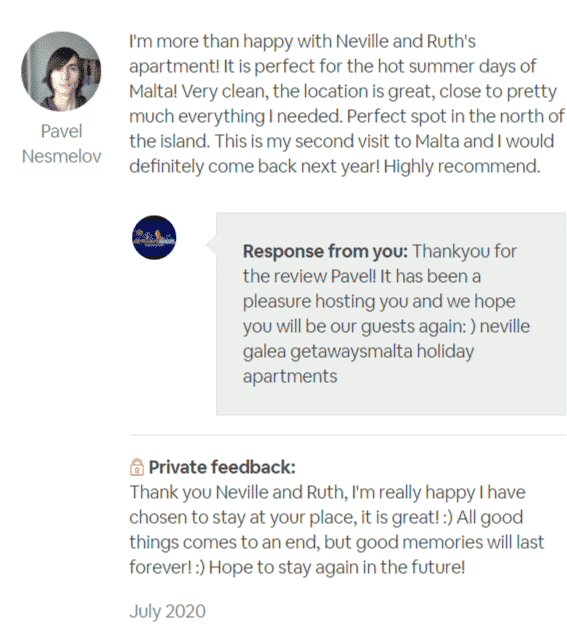Click the horizontal divider above Private feedback
The width and height of the screenshot is (567, 641).
pos(348,435)
